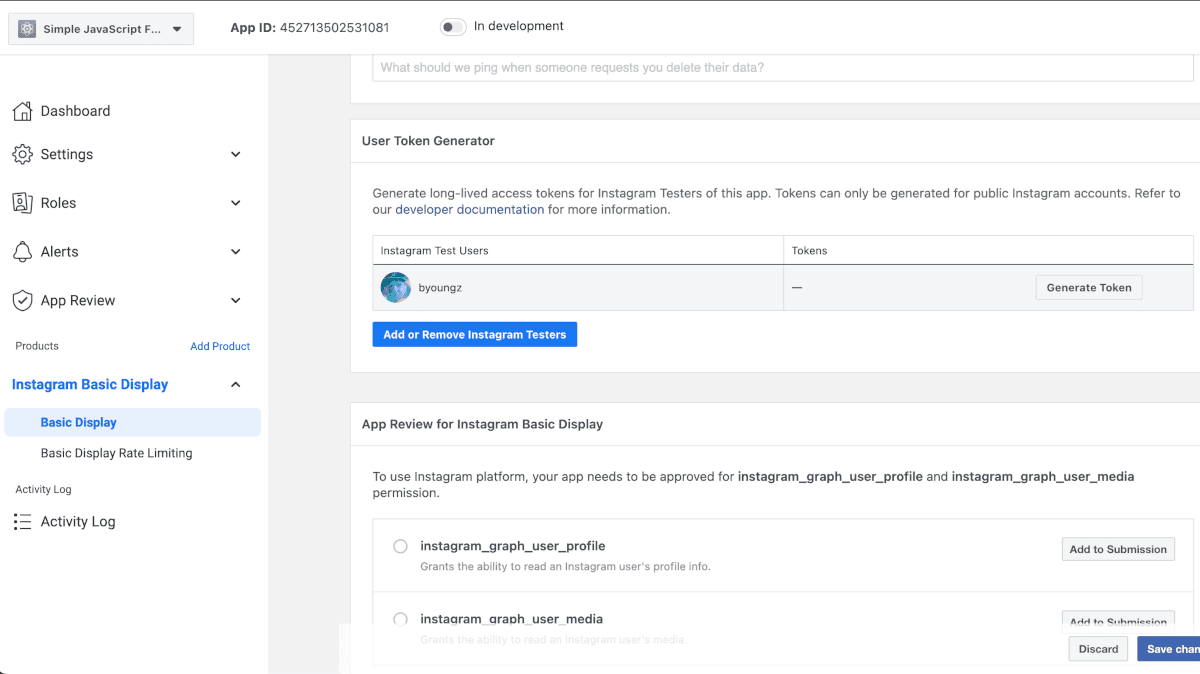Viewport: 1200px width, 674px height.
Task: Click Add or Remove Instagram Testers
Action: click(475, 335)
